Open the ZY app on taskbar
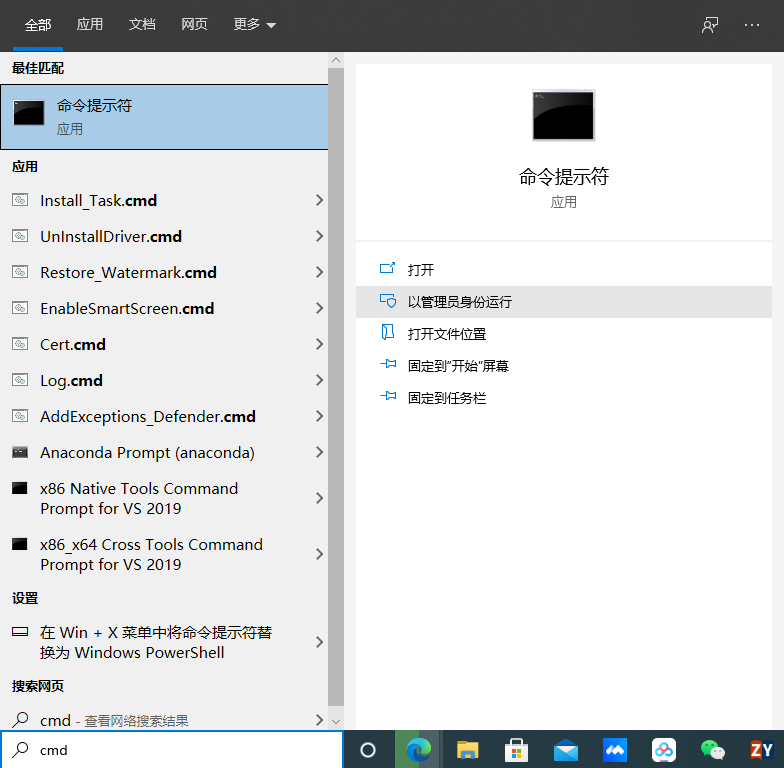This screenshot has height=768, width=784. pos(762,750)
